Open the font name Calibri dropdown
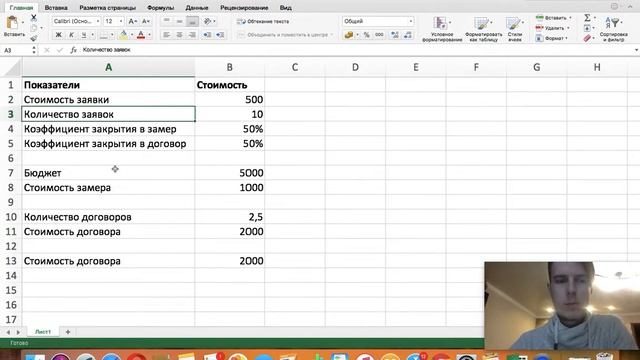 click(98, 21)
